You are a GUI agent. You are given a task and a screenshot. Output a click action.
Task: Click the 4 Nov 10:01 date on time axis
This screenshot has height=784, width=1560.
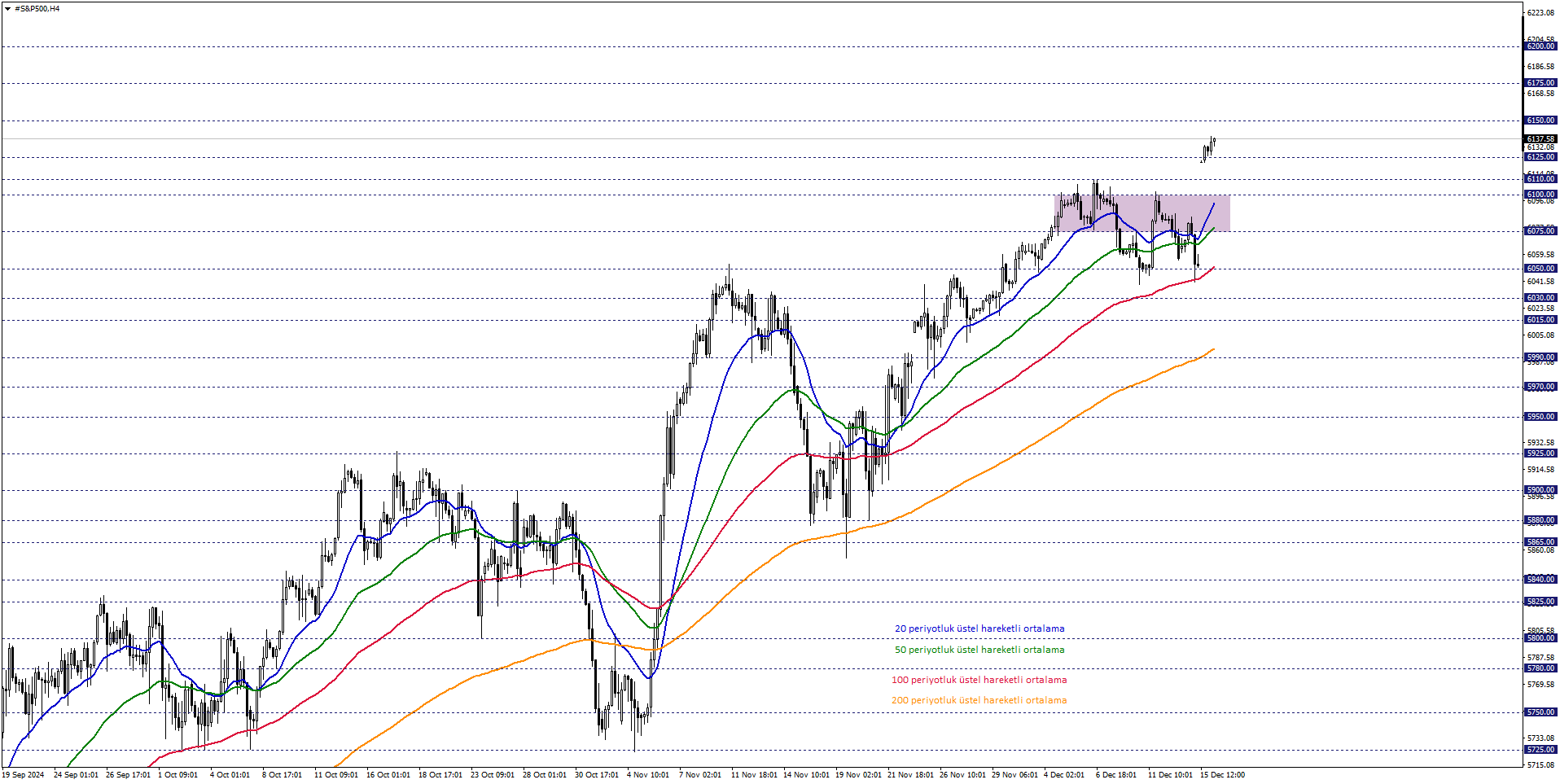pos(648,775)
